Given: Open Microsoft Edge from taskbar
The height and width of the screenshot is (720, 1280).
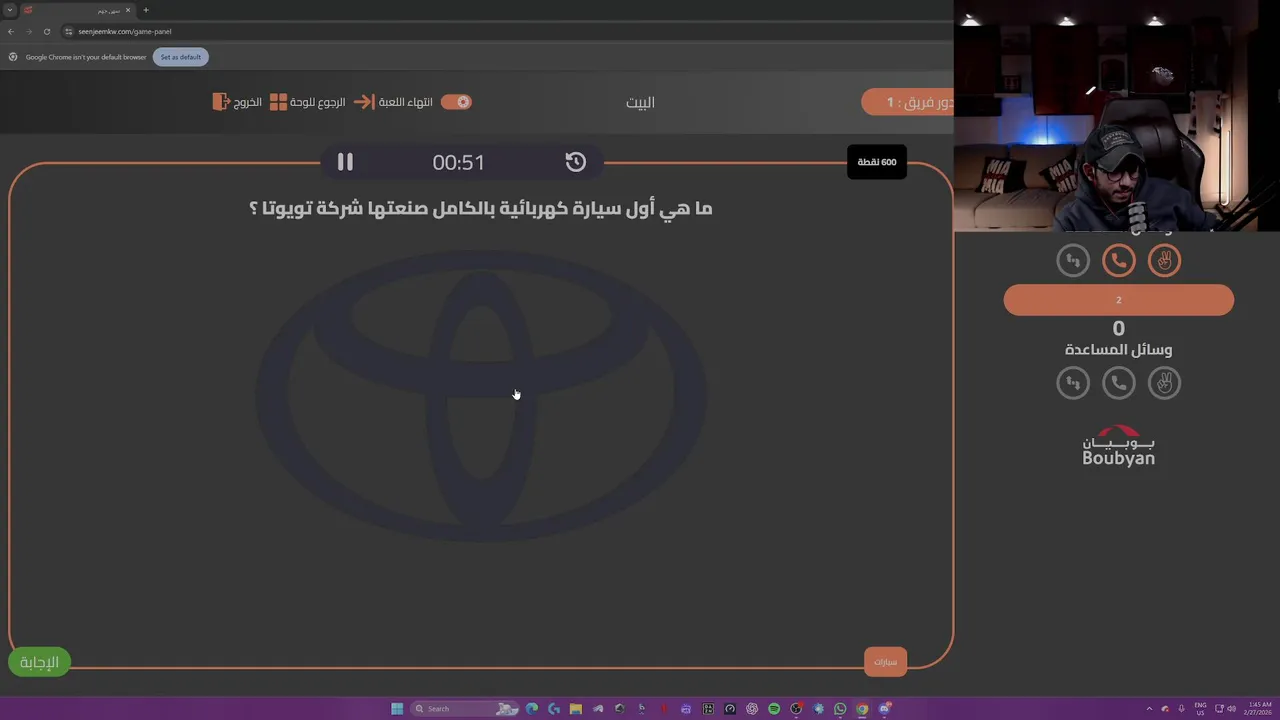Looking at the screenshot, I should (532, 709).
